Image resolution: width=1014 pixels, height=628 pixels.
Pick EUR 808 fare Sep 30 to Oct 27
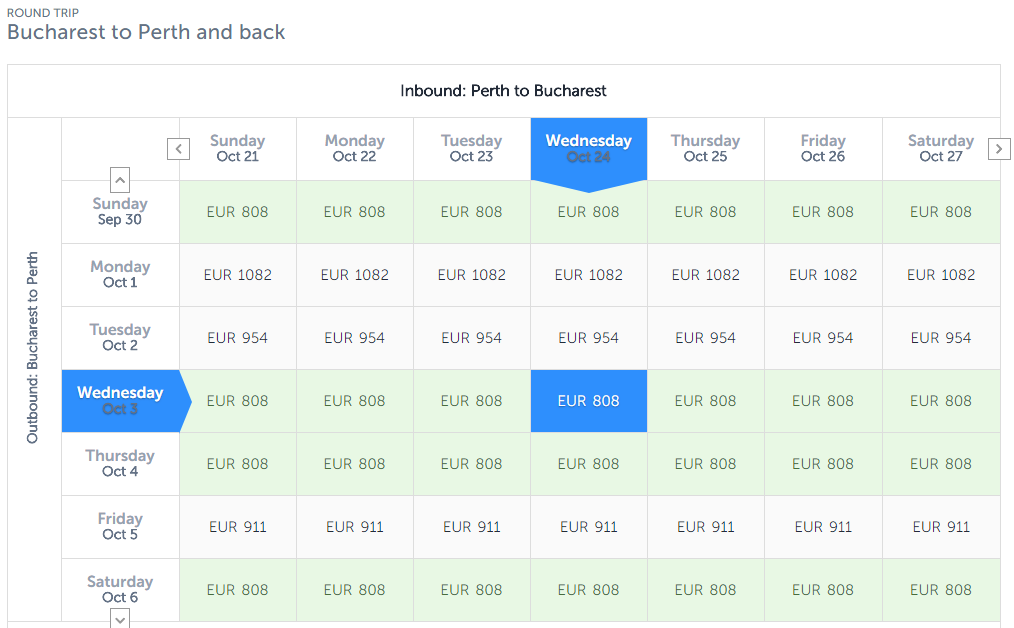tap(941, 211)
